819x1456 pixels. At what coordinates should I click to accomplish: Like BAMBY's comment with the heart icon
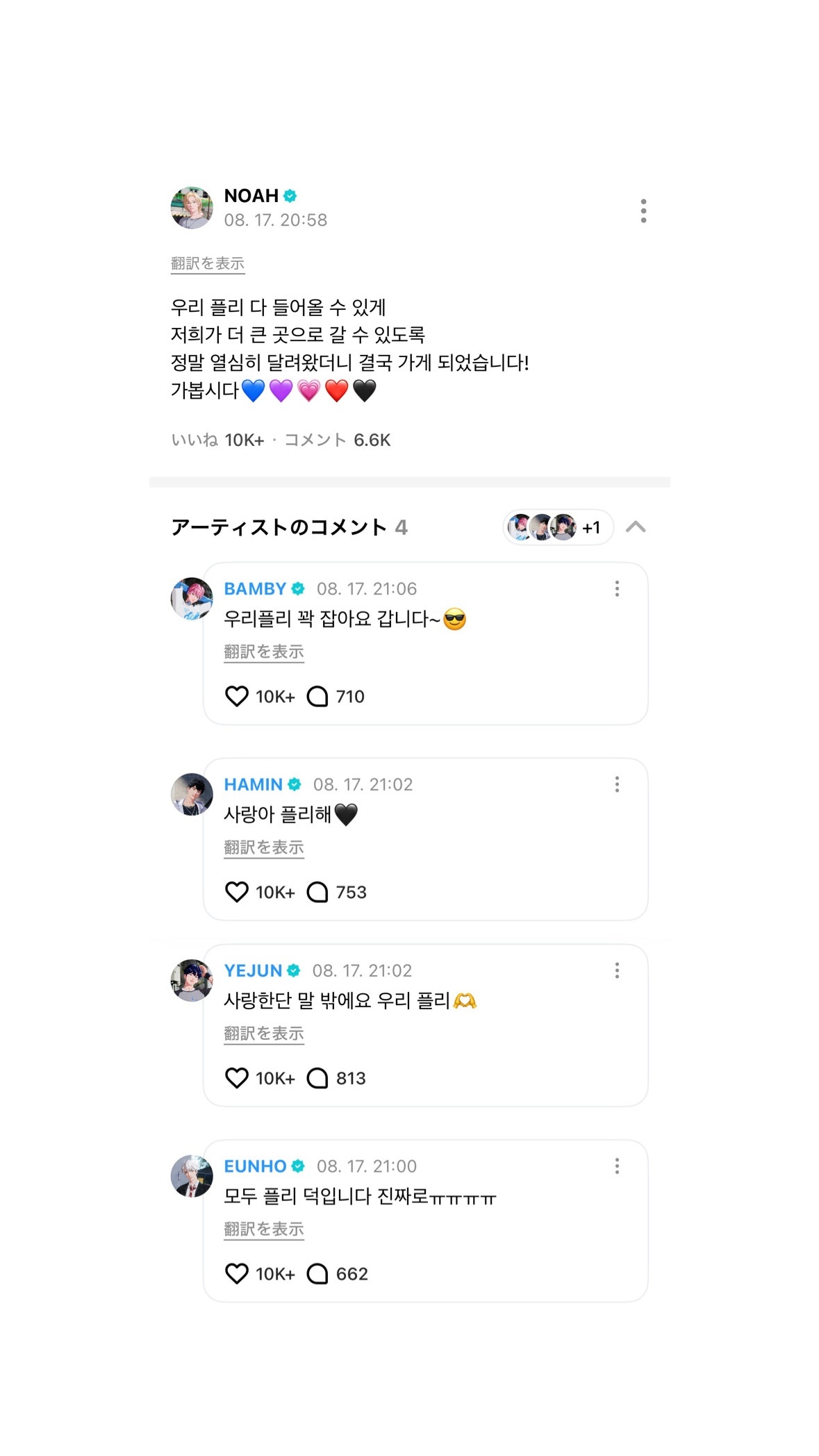pos(237,696)
